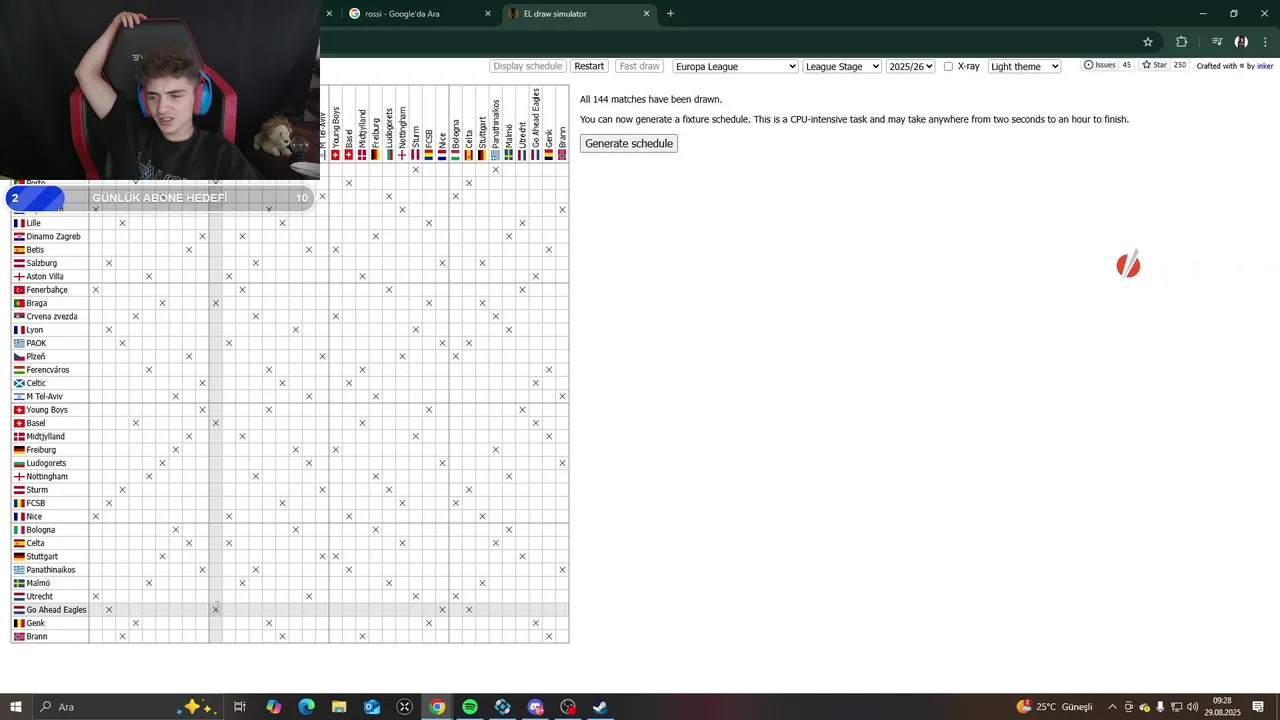The image size is (1280, 720).
Task: Open the Chrome profile avatar
Action: tap(1241, 42)
